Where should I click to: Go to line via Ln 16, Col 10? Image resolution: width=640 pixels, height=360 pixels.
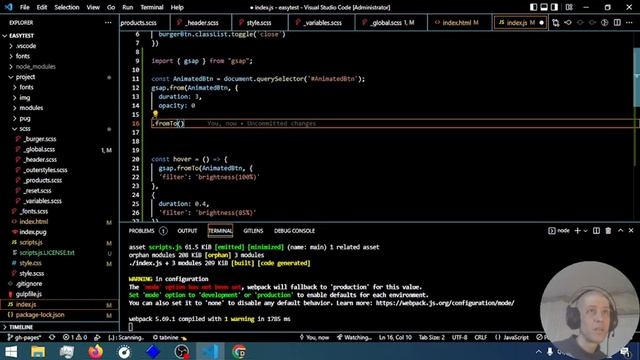point(395,338)
